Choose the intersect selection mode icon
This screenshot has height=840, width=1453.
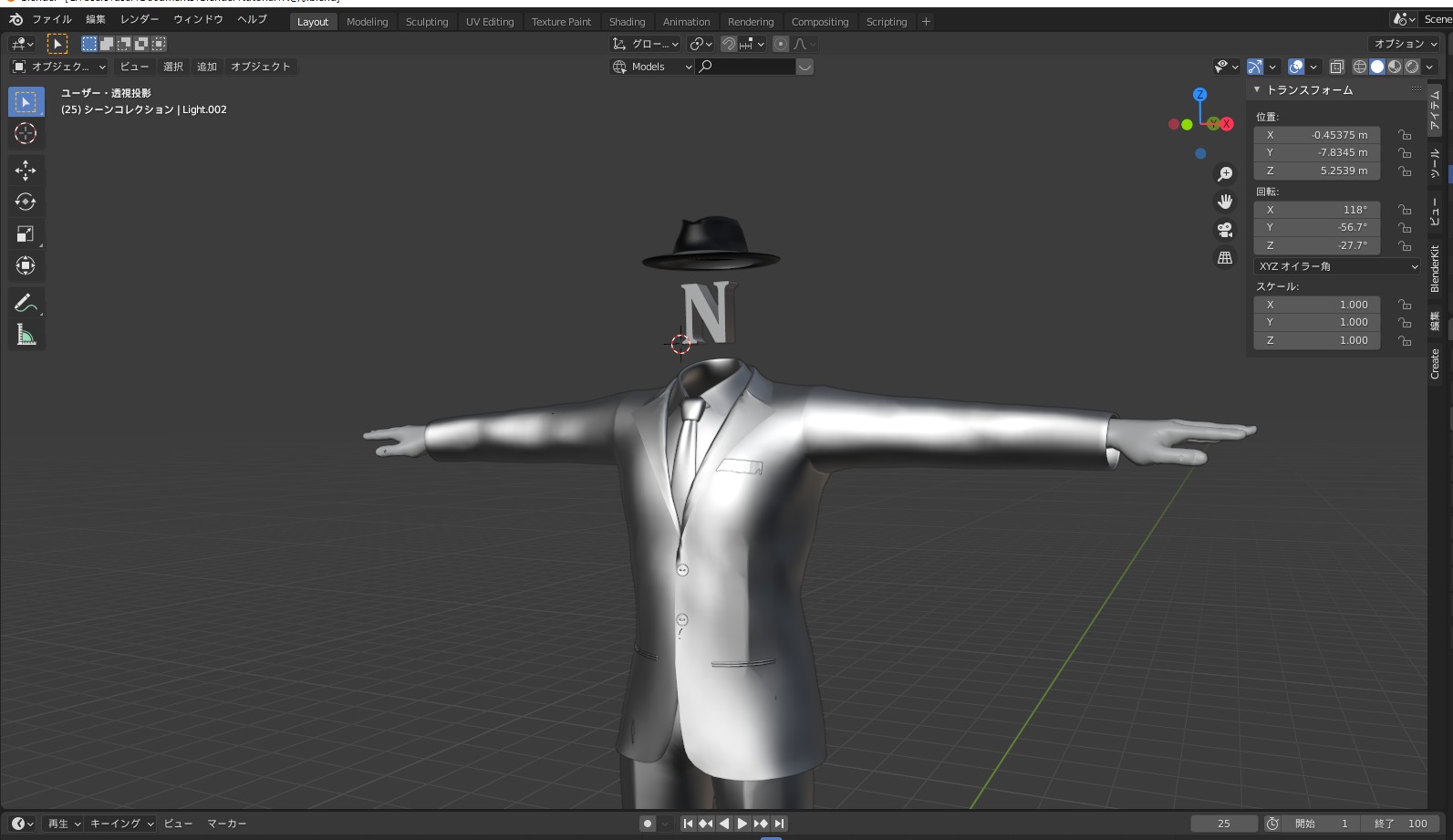159,44
